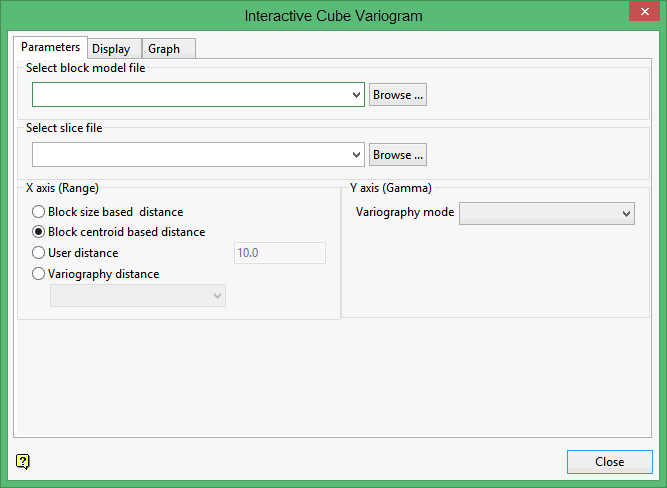Open the Variography mode dropdown

click(x=546, y=213)
